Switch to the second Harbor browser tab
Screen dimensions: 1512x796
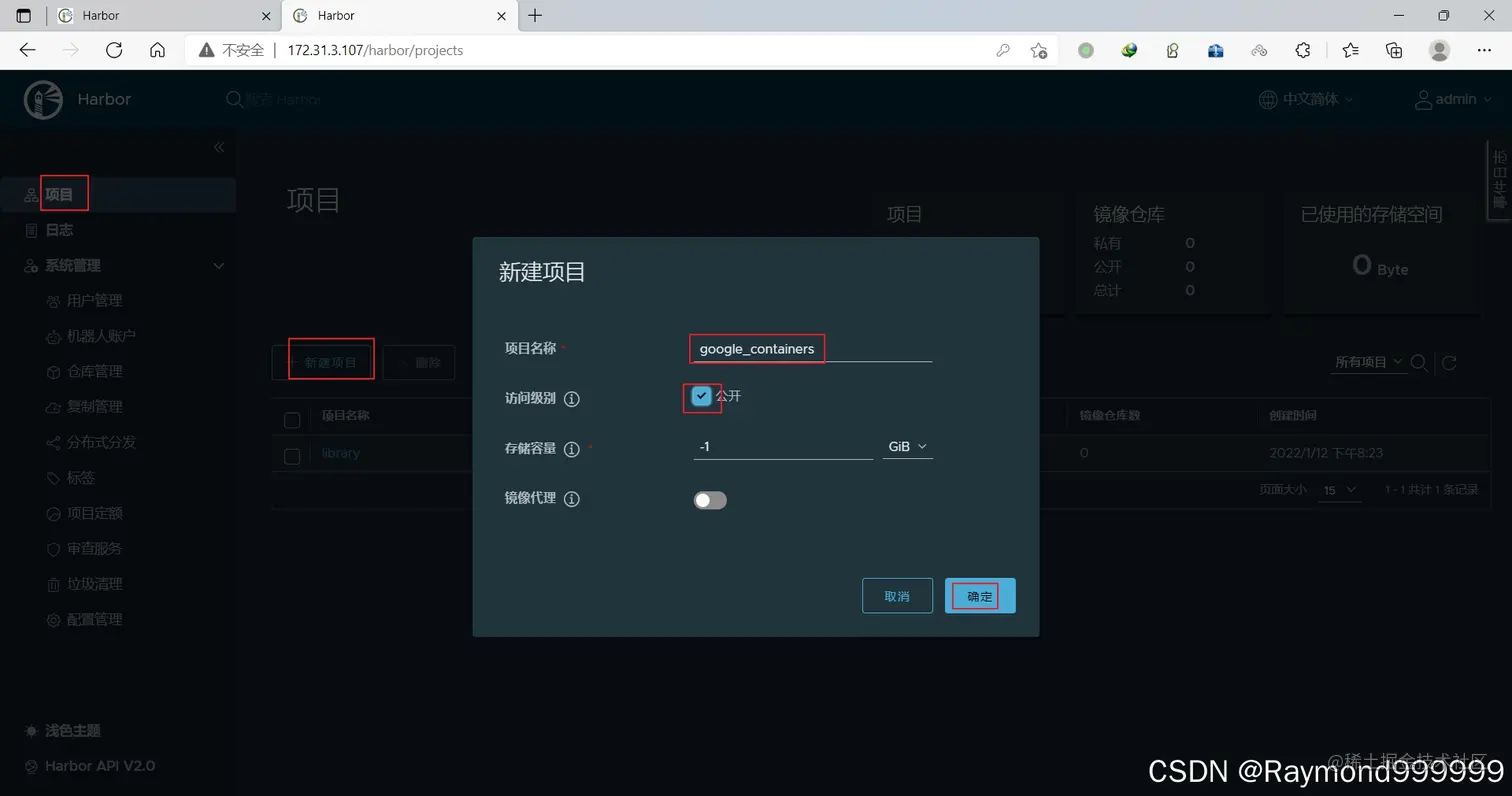[392, 15]
